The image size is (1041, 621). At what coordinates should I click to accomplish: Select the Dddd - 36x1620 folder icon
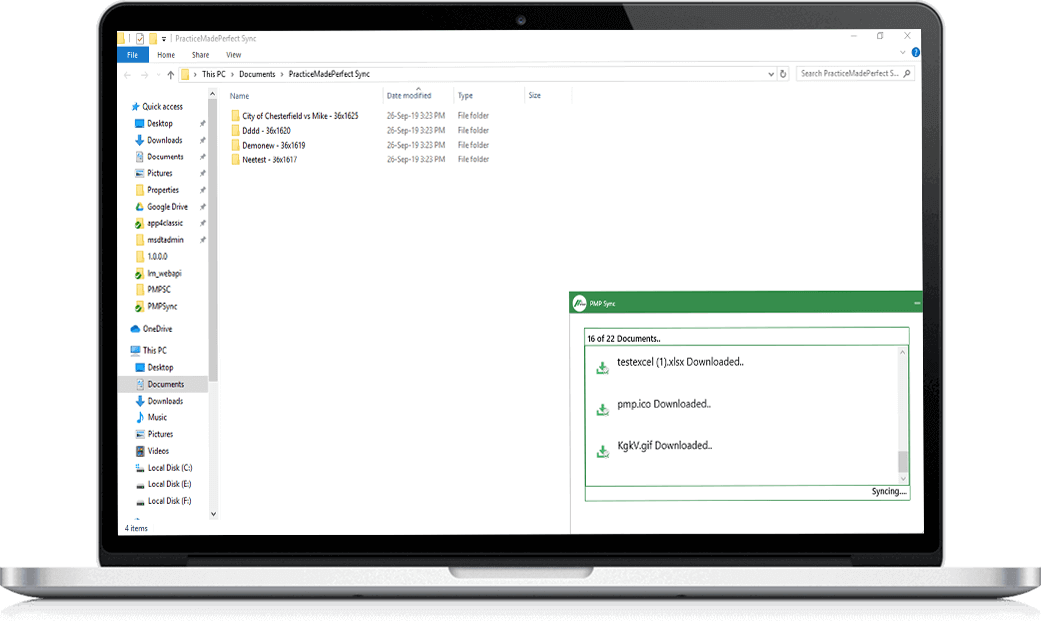[235, 131]
